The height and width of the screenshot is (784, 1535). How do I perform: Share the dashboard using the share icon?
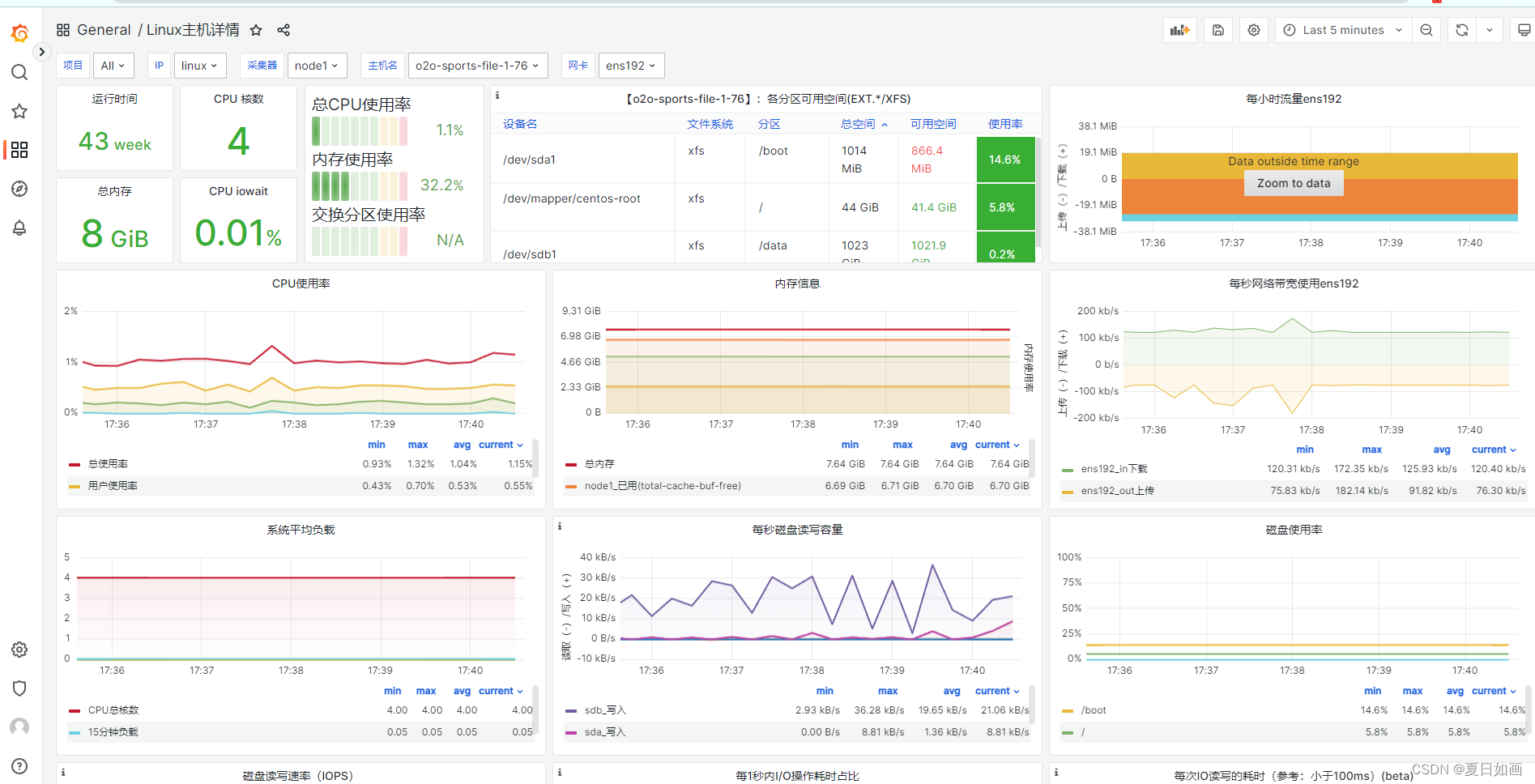(x=284, y=30)
